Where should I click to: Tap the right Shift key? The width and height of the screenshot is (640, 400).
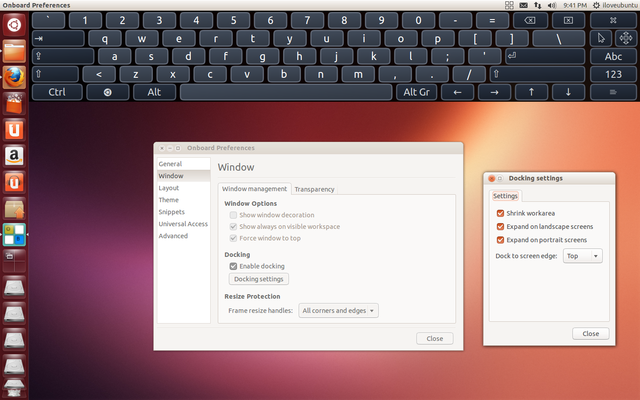[x=537, y=74]
